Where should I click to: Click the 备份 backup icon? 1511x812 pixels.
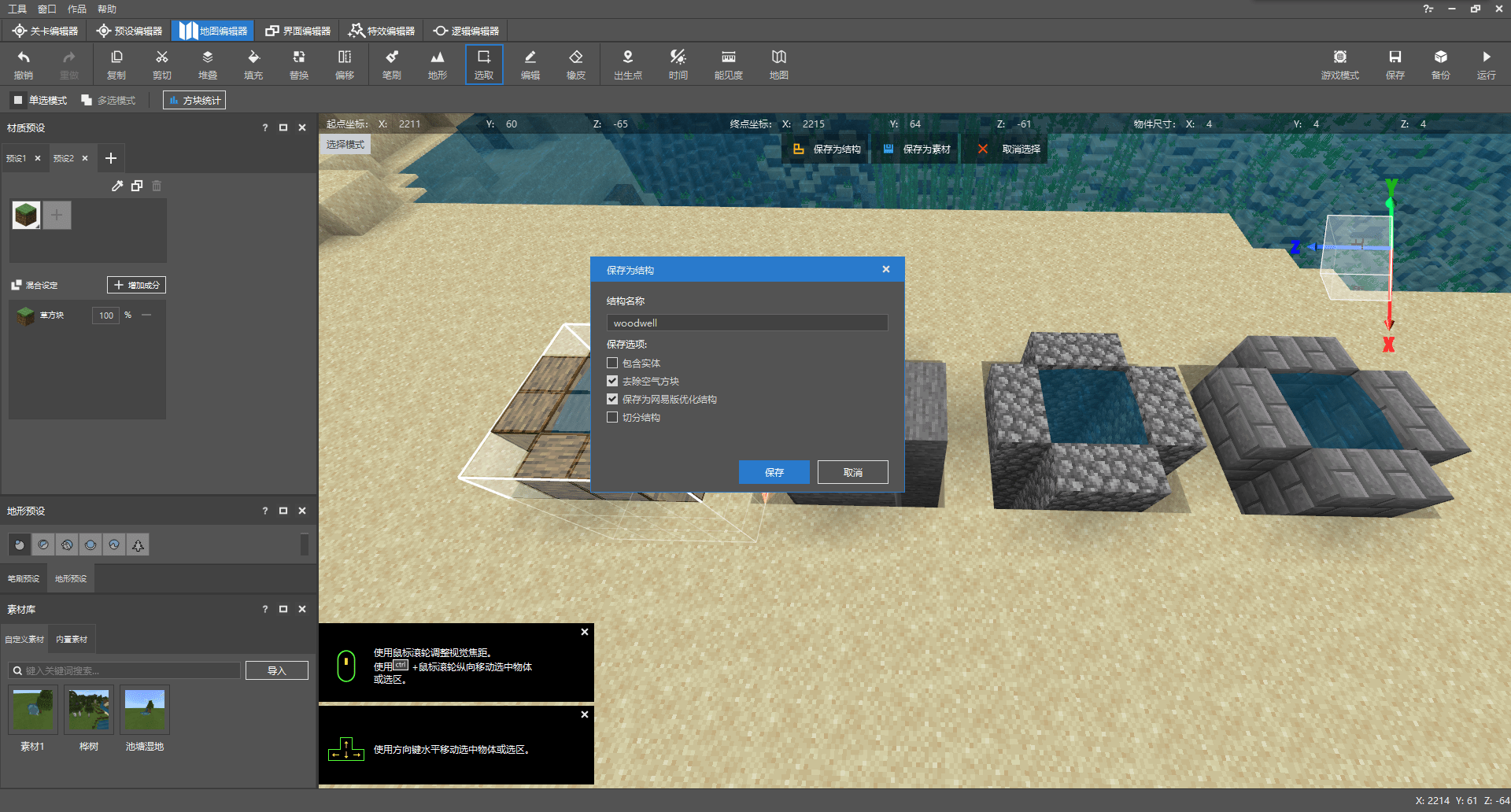[x=1440, y=64]
